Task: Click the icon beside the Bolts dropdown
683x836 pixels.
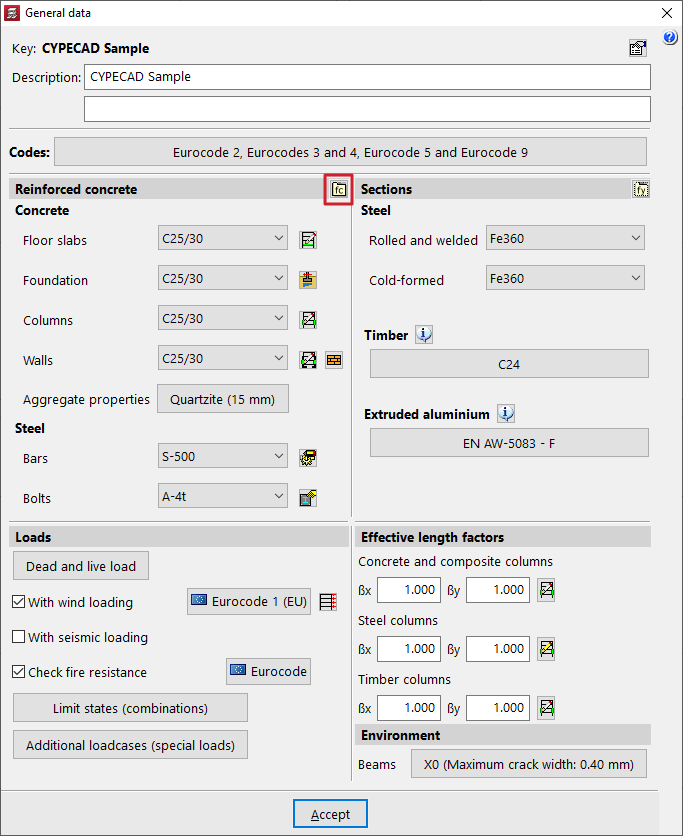Action: pyautogui.click(x=309, y=497)
